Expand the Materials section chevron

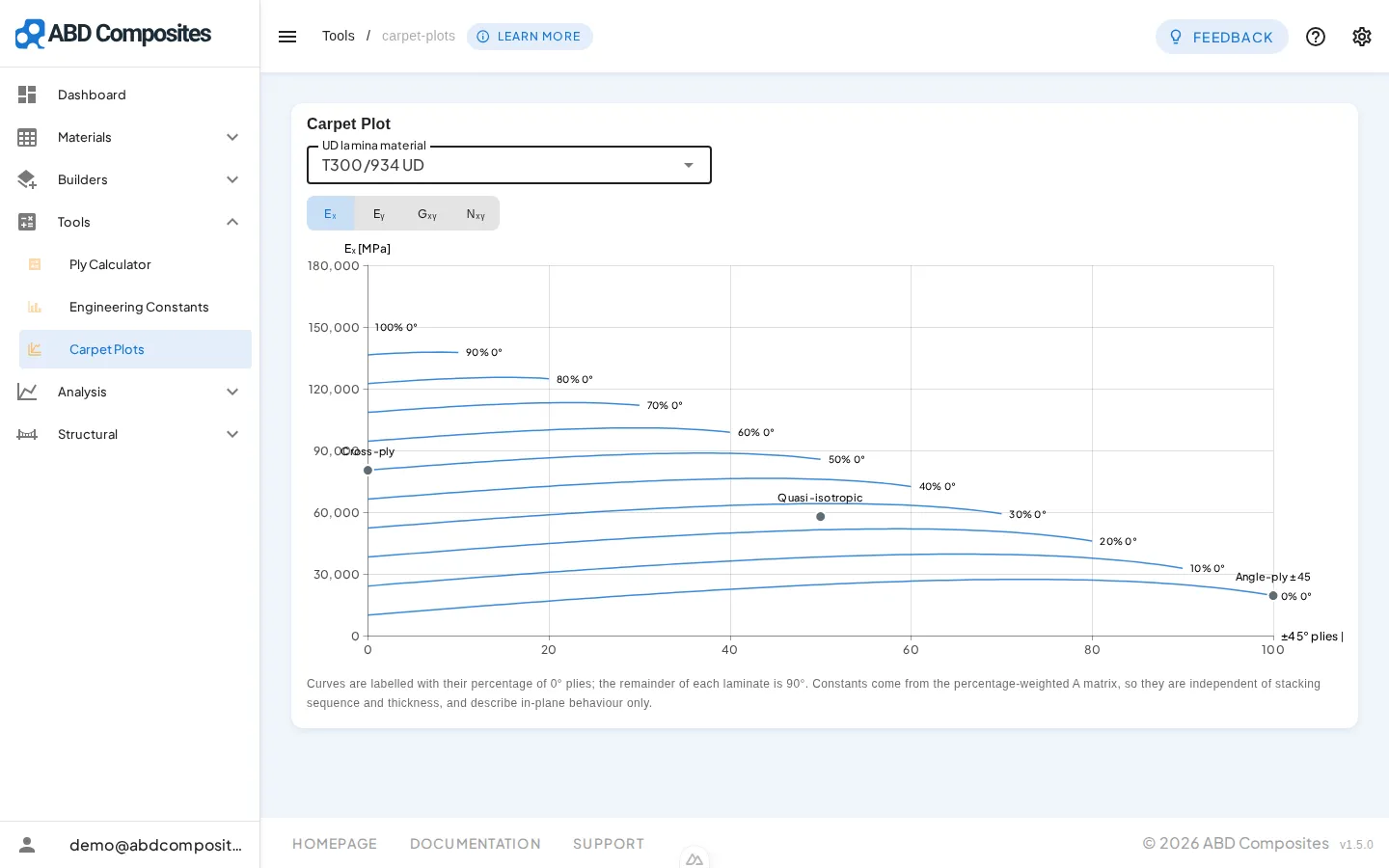coord(232,137)
